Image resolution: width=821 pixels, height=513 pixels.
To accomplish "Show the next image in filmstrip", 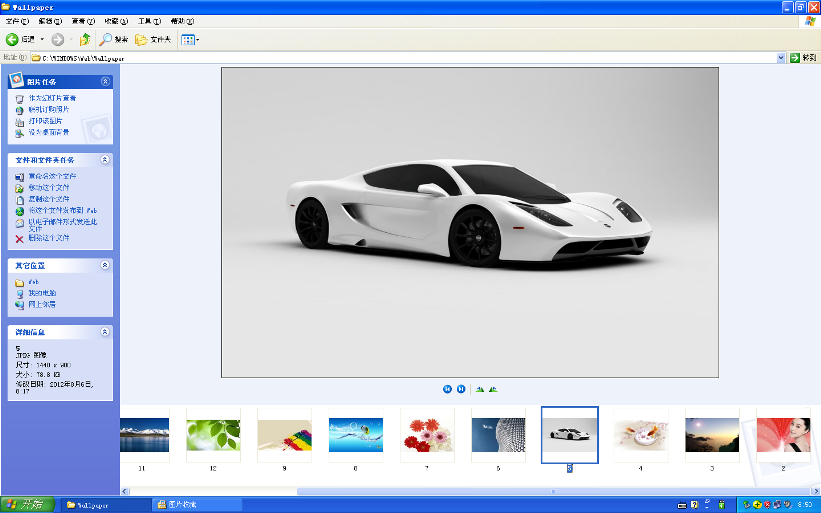I will pos(461,389).
